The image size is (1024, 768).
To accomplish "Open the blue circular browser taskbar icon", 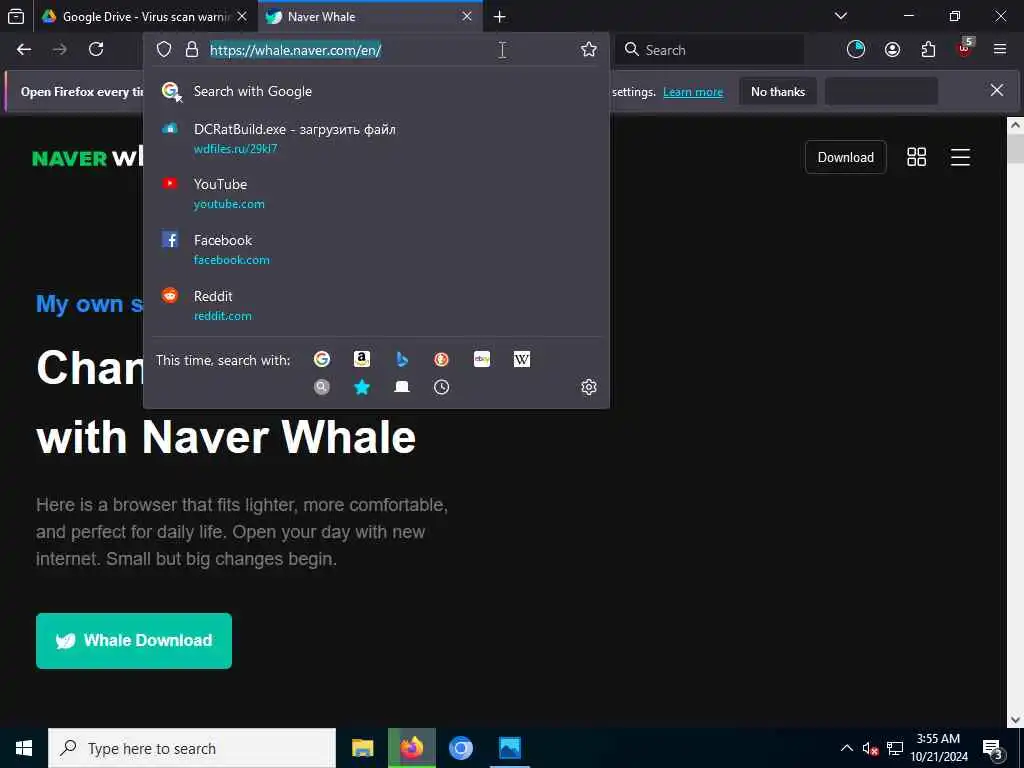I will (x=460, y=748).
